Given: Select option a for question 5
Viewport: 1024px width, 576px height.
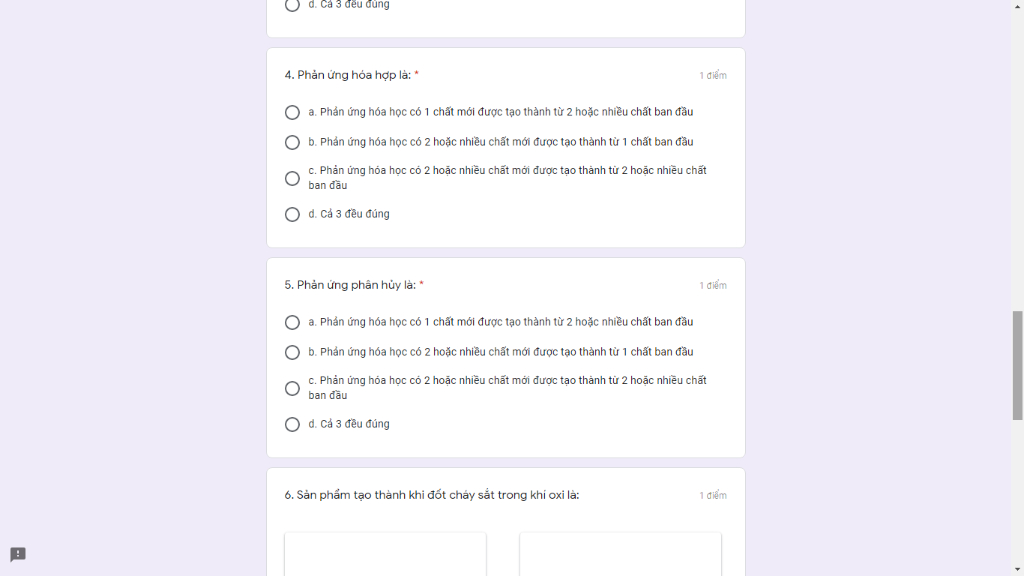Looking at the screenshot, I should pyautogui.click(x=292, y=323).
